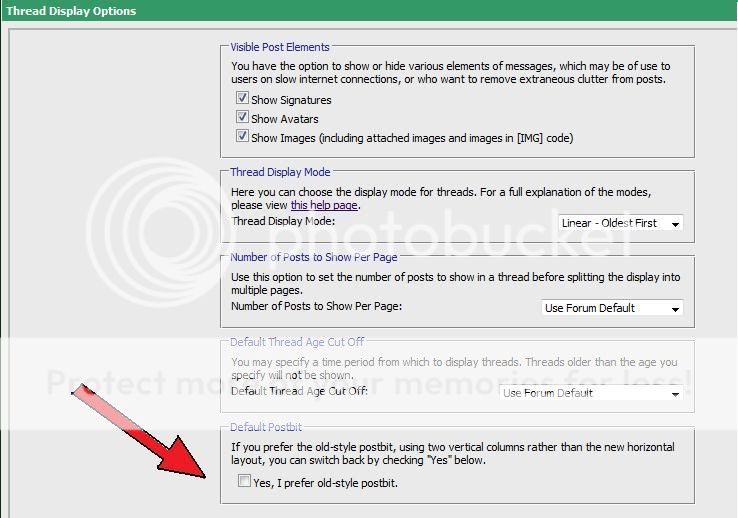Click the Thread Display Options header bar
Viewport: 738px width, 518px height.
tap(70, 11)
